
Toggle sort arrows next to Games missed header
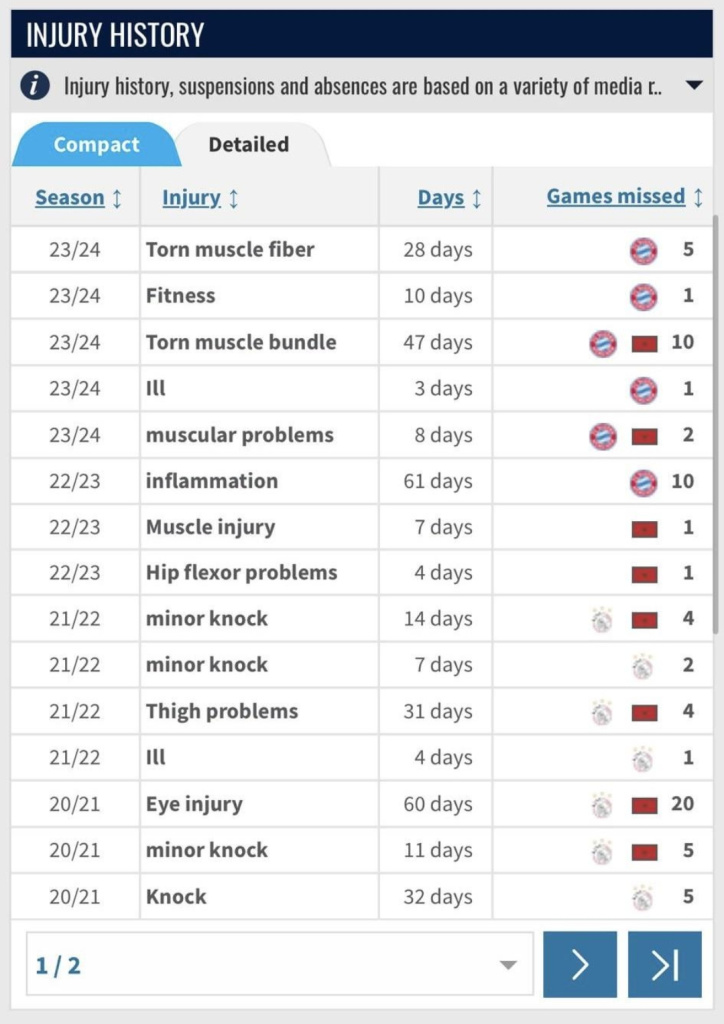[x=698, y=197]
